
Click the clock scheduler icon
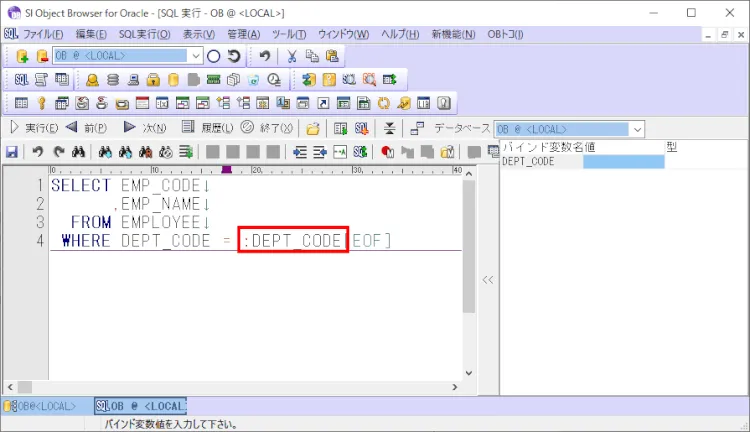pos(274,79)
